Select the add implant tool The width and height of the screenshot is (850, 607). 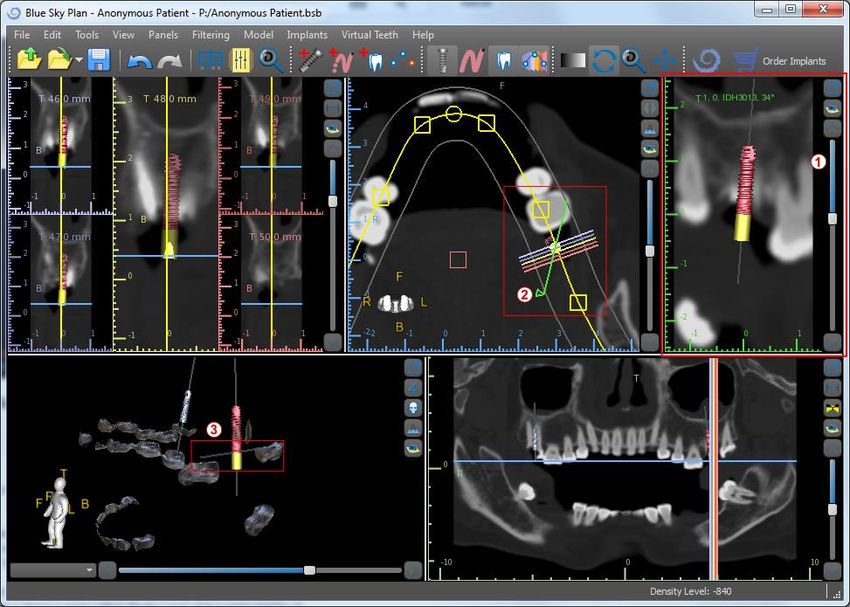pos(311,60)
